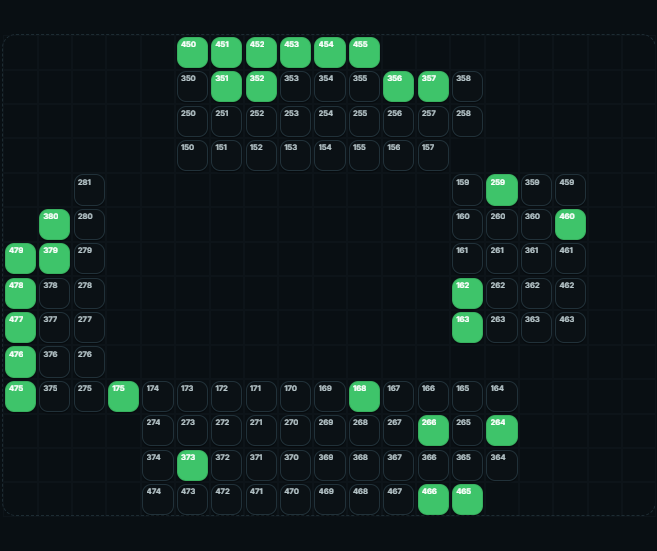
Task: Click seat 166
Action: click(433, 396)
